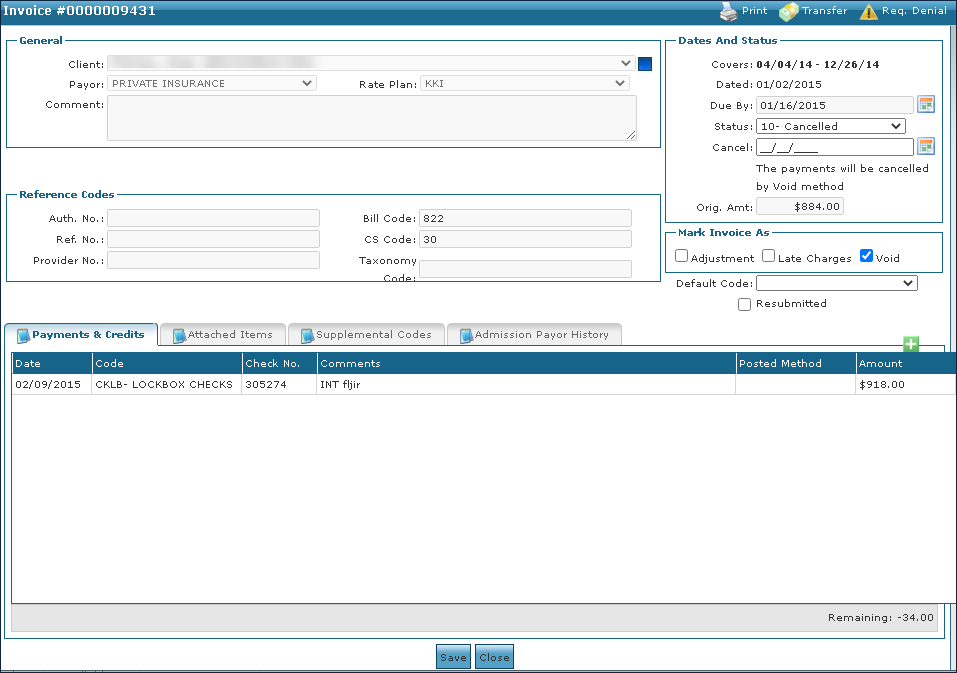Click the blue square next to Client
Viewport: 957px width, 673px height.
pyautogui.click(x=645, y=64)
